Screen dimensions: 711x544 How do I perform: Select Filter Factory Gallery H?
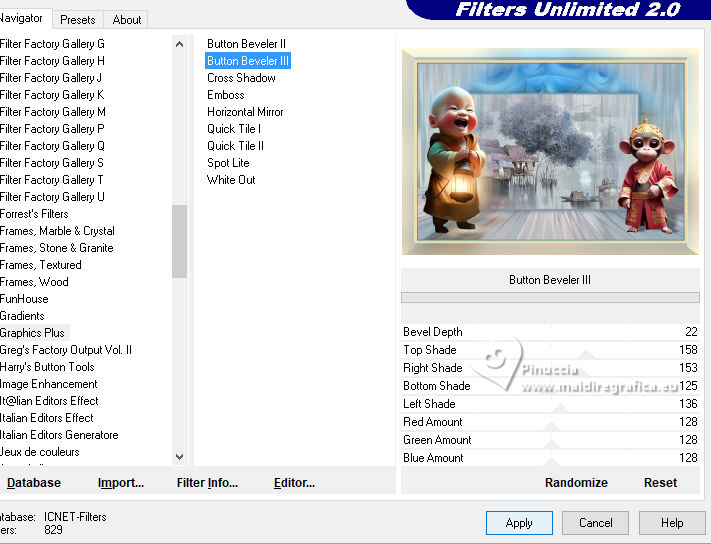[x=52, y=61]
